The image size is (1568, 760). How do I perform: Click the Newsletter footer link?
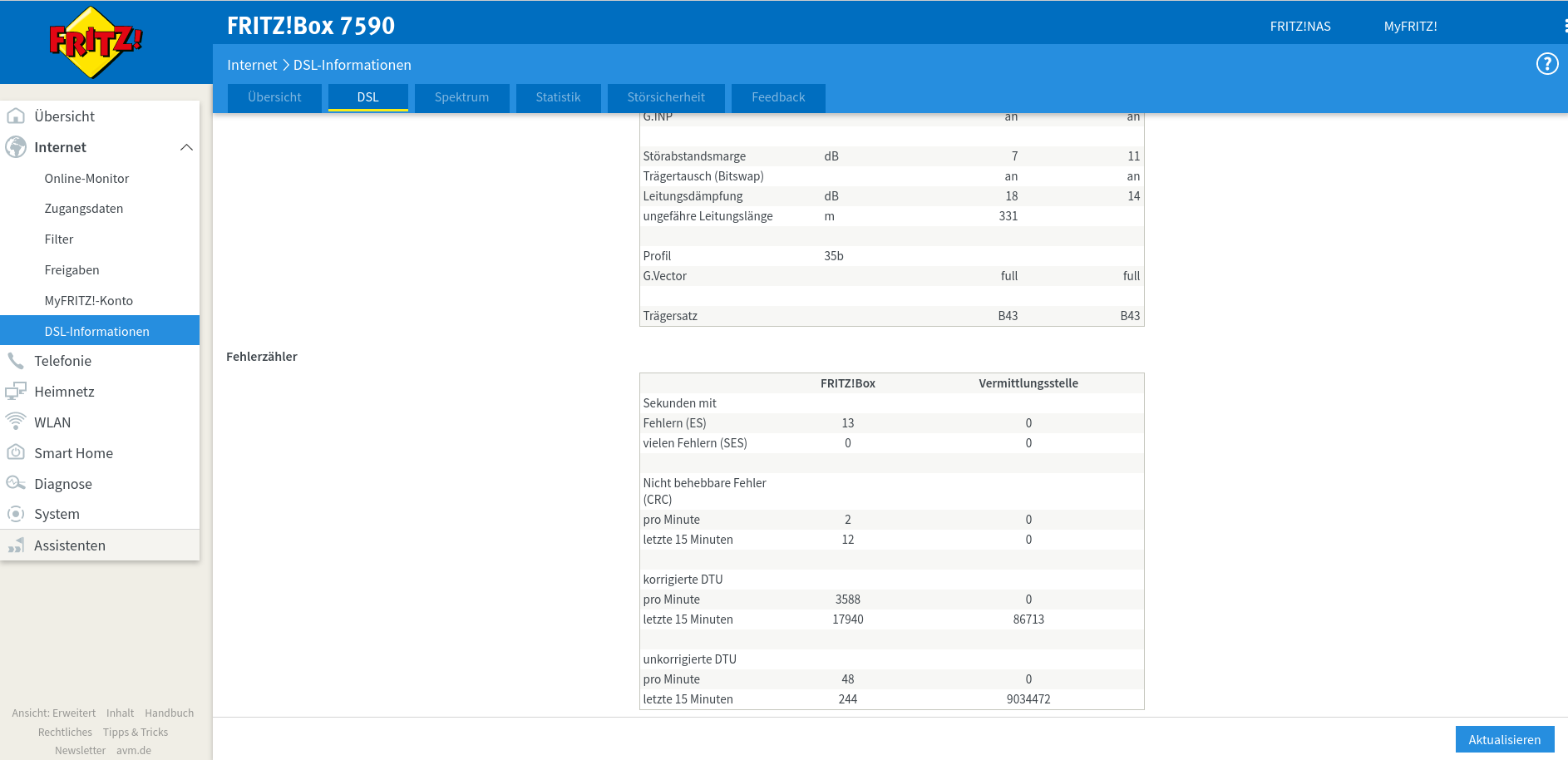point(81,751)
